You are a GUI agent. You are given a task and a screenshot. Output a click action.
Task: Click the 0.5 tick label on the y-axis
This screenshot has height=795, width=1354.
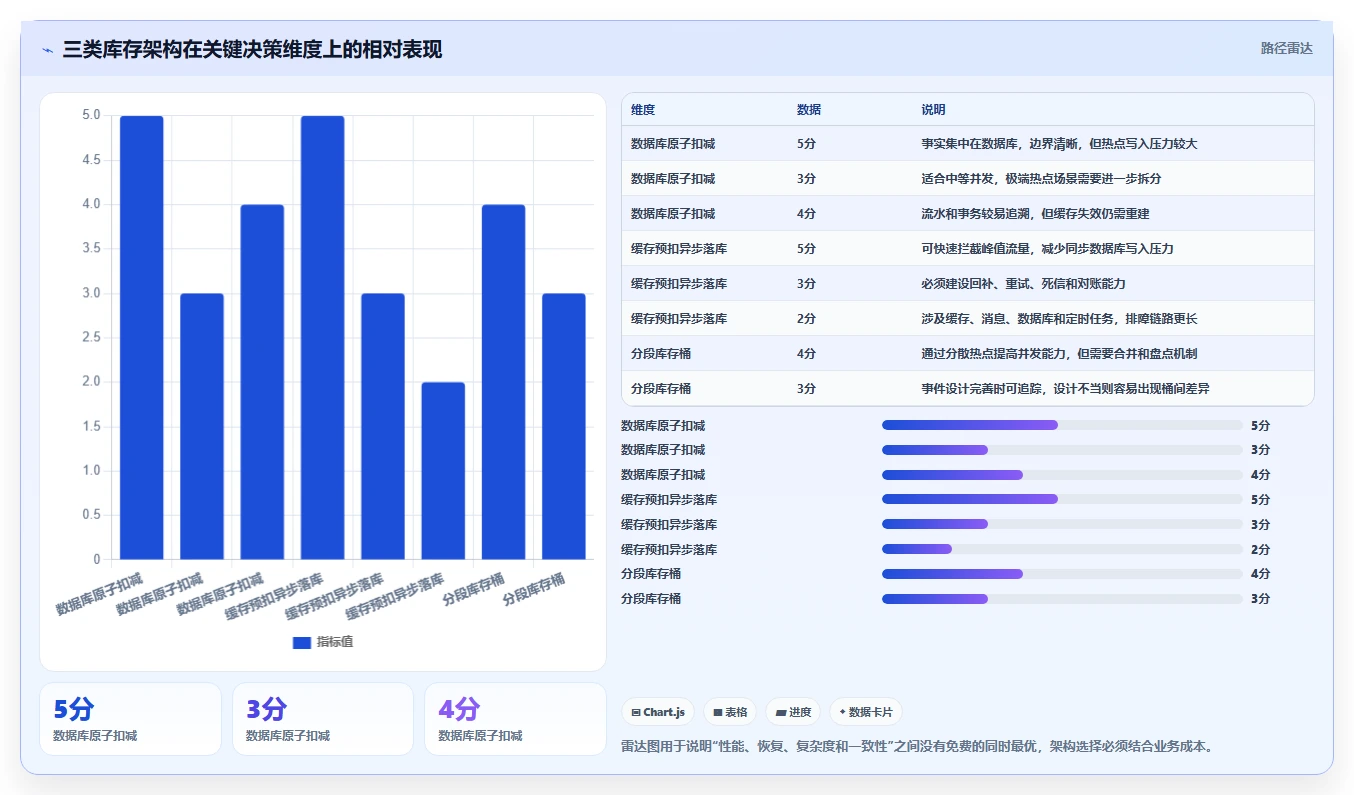90,515
